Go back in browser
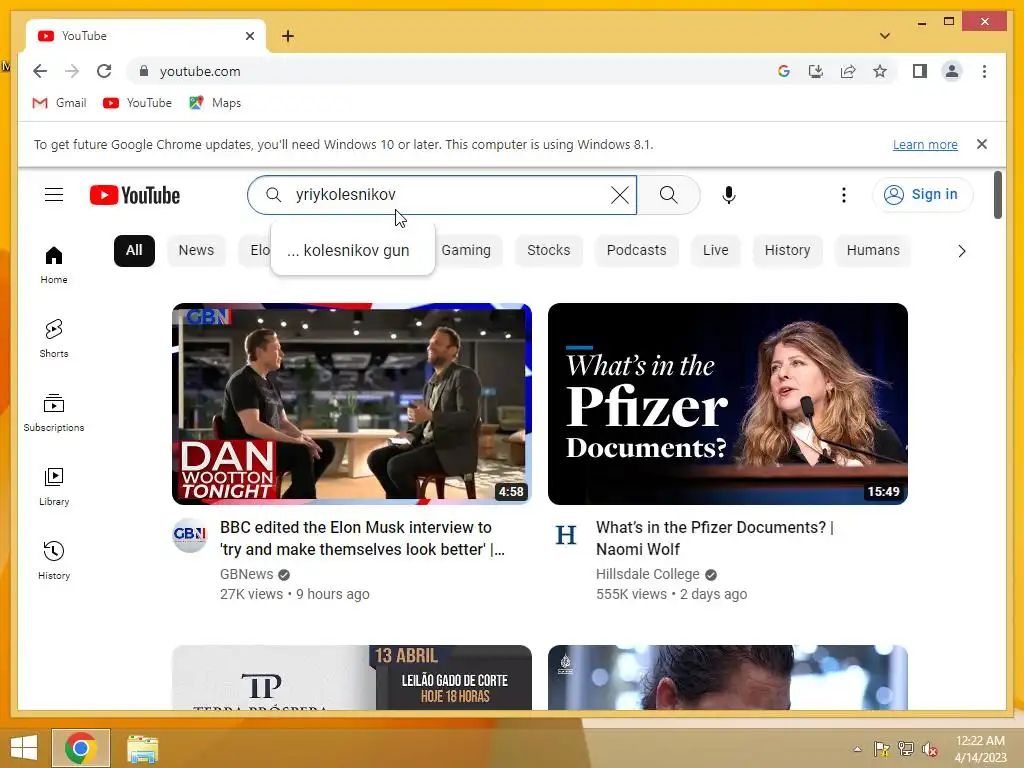Viewport: 1024px width, 768px height. click(40, 71)
